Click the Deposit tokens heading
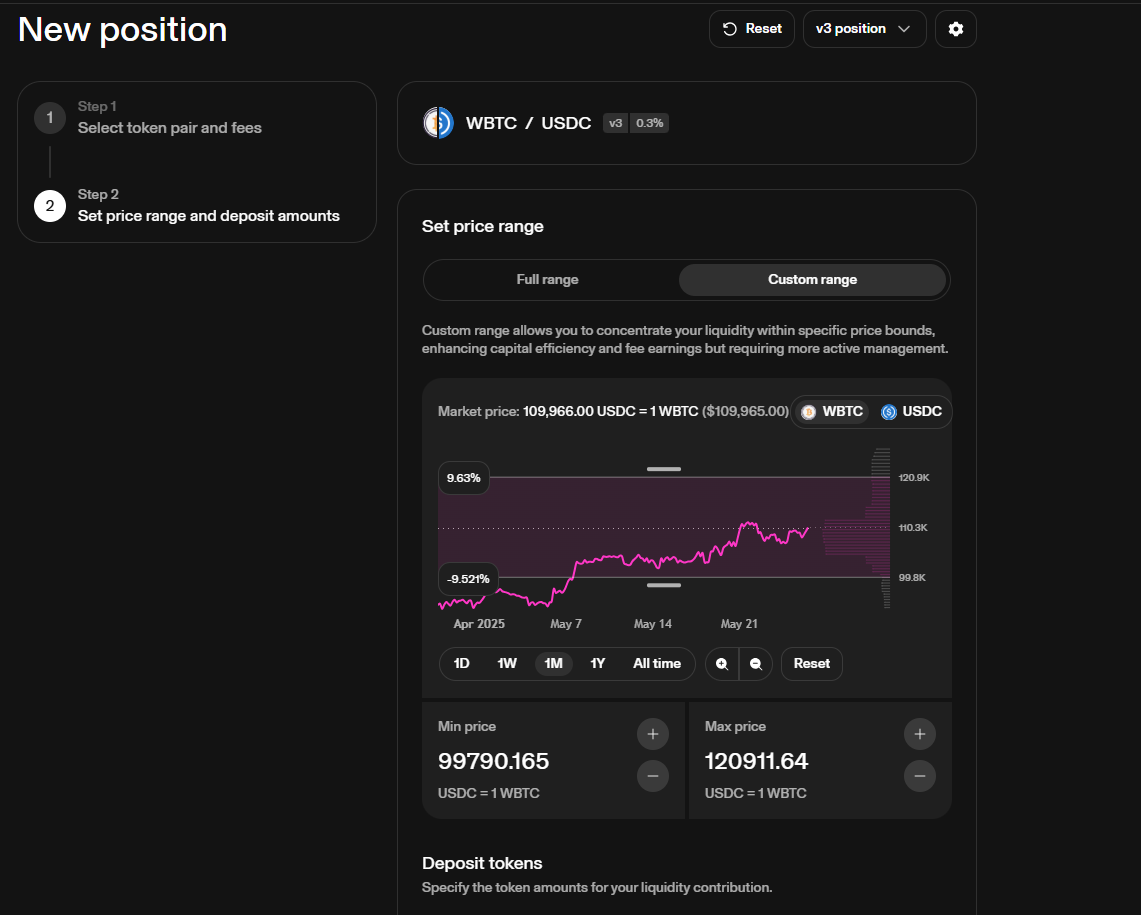Viewport: 1141px width, 915px height. click(482, 863)
